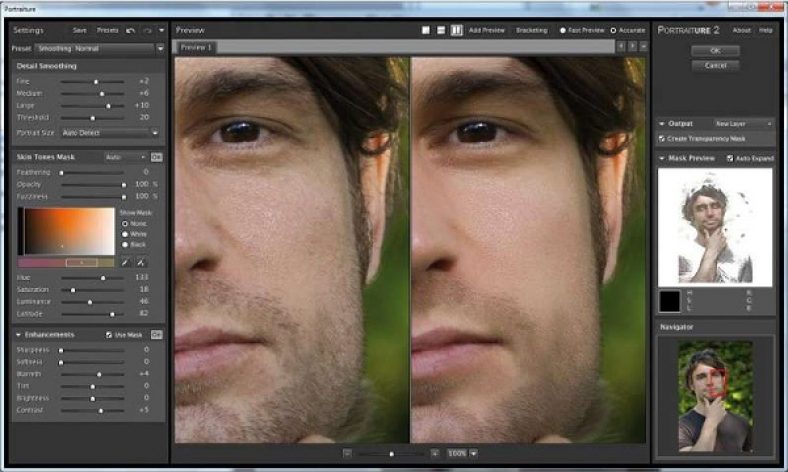788x472 pixels.
Task: Open the Preset Smoothing Normal dropdown
Action: pos(100,49)
